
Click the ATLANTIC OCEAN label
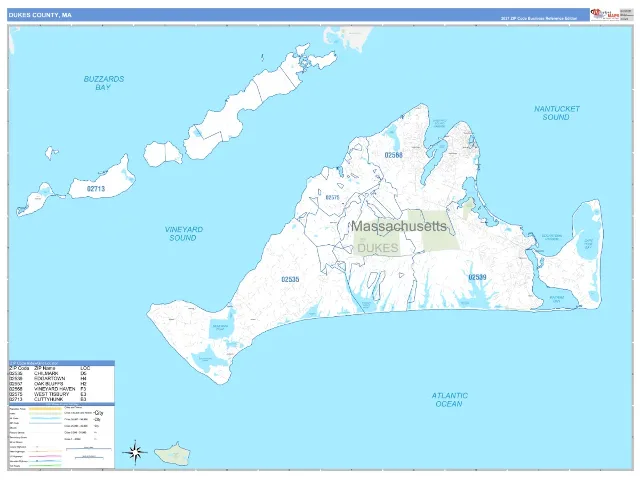click(x=449, y=400)
